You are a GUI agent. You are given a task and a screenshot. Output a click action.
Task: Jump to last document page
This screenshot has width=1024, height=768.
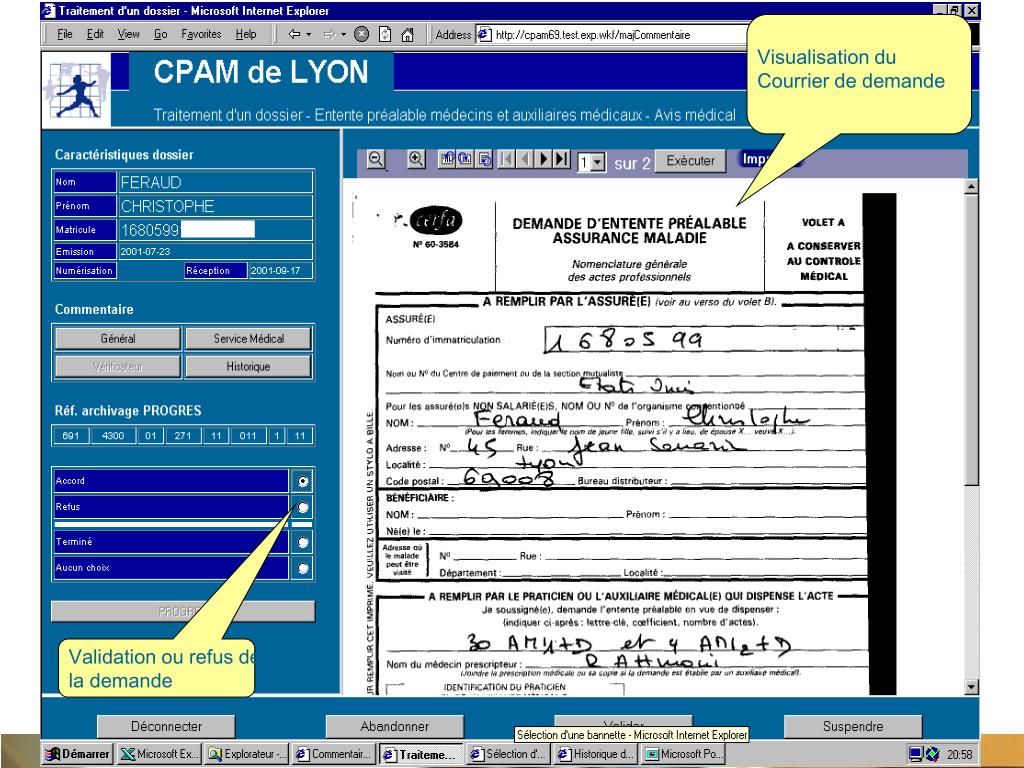click(561, 159)
